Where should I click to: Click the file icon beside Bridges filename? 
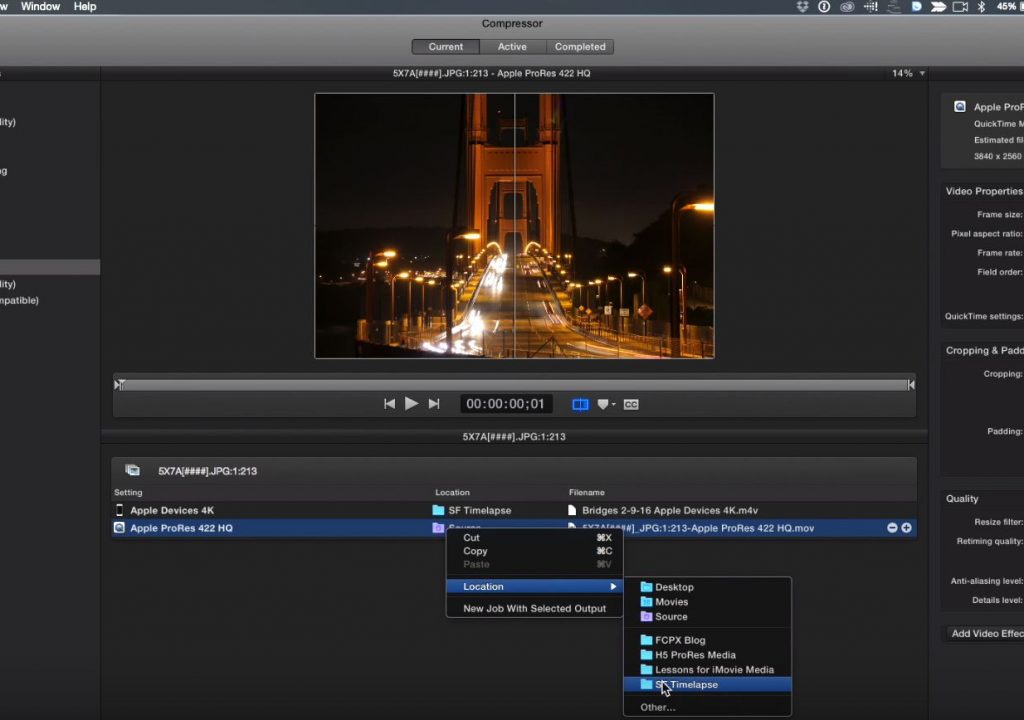tap(572, 510)
